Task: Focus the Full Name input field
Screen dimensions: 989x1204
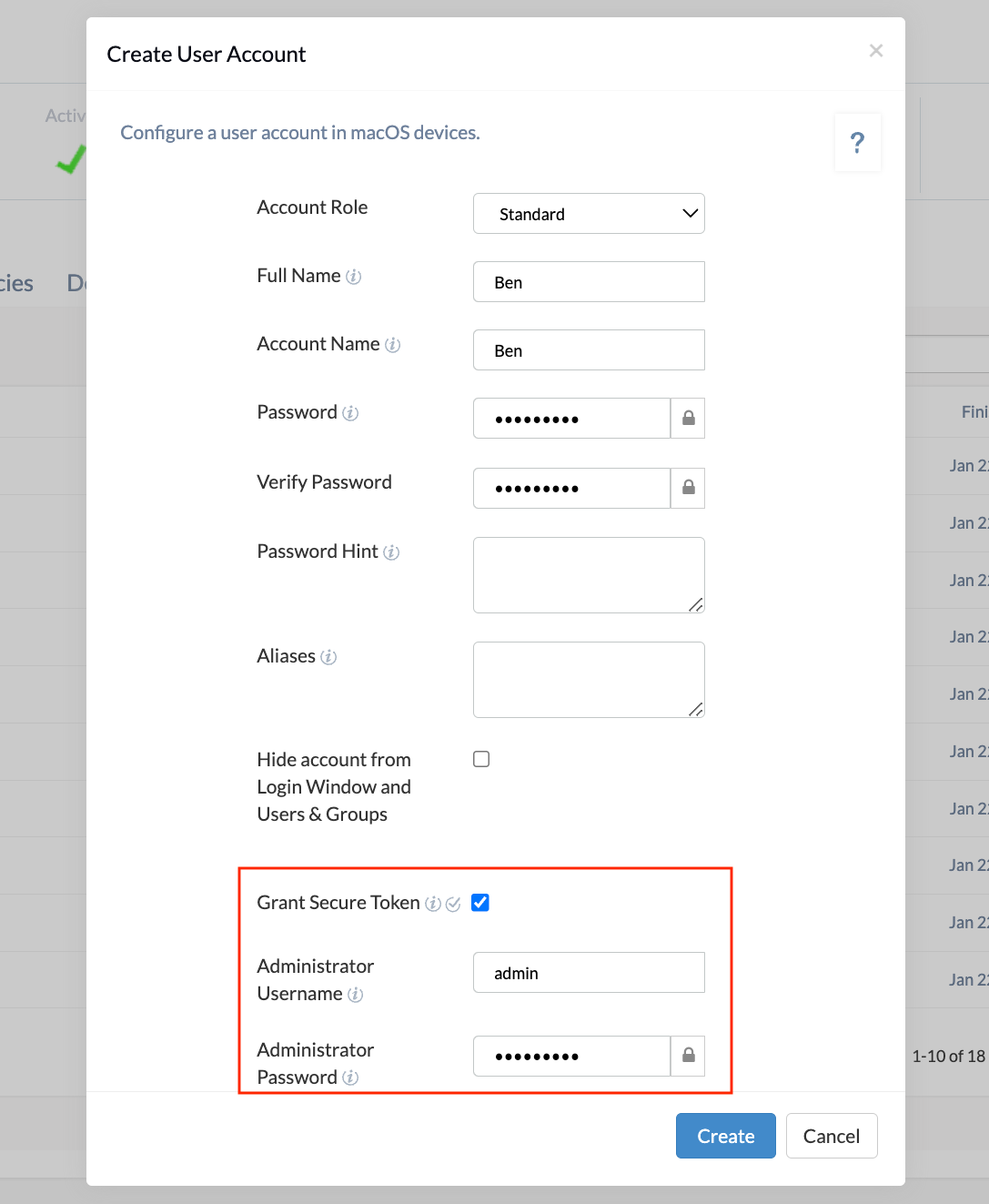Action: point(589,282)
